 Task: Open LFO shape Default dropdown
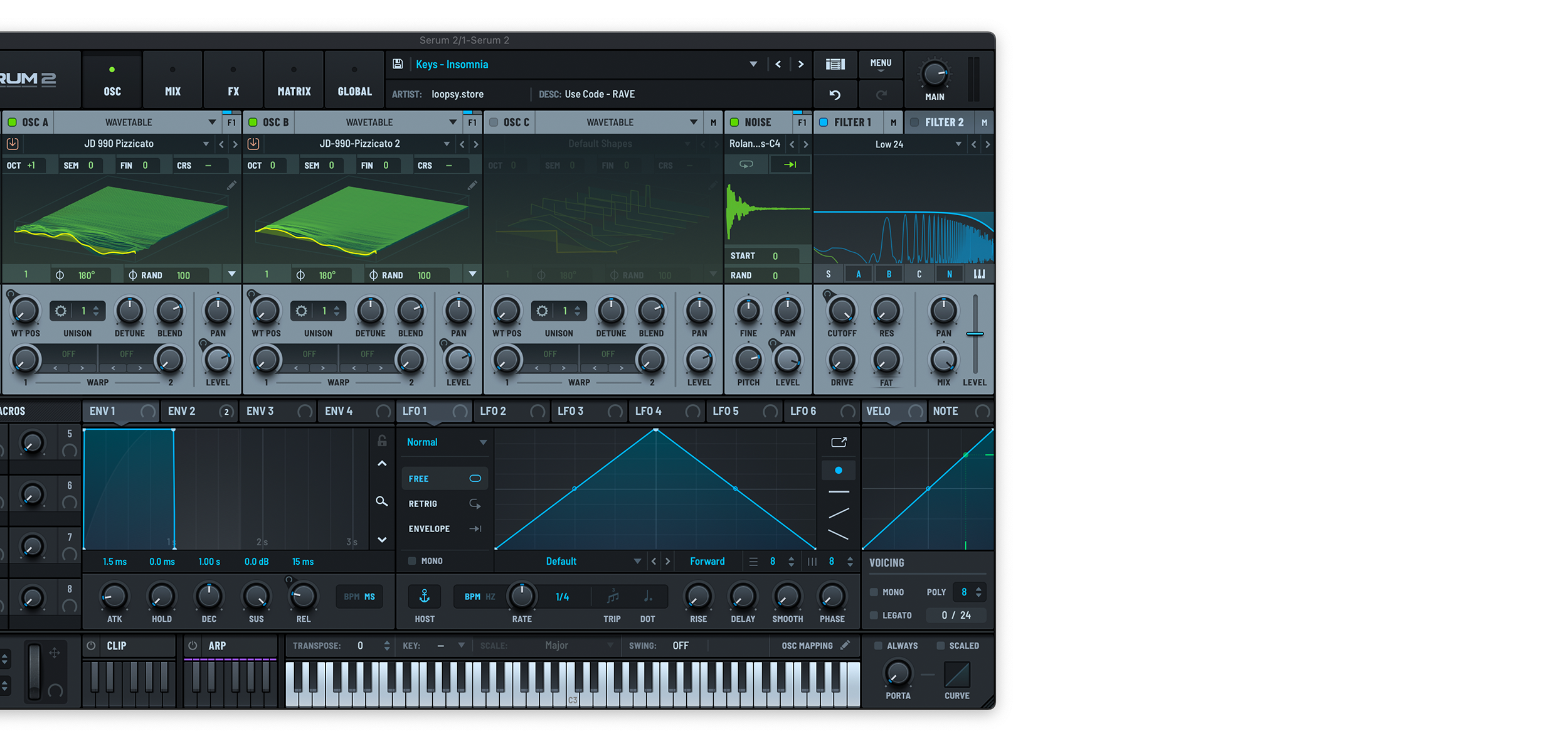pyautogui.click(x=637, y=562)
